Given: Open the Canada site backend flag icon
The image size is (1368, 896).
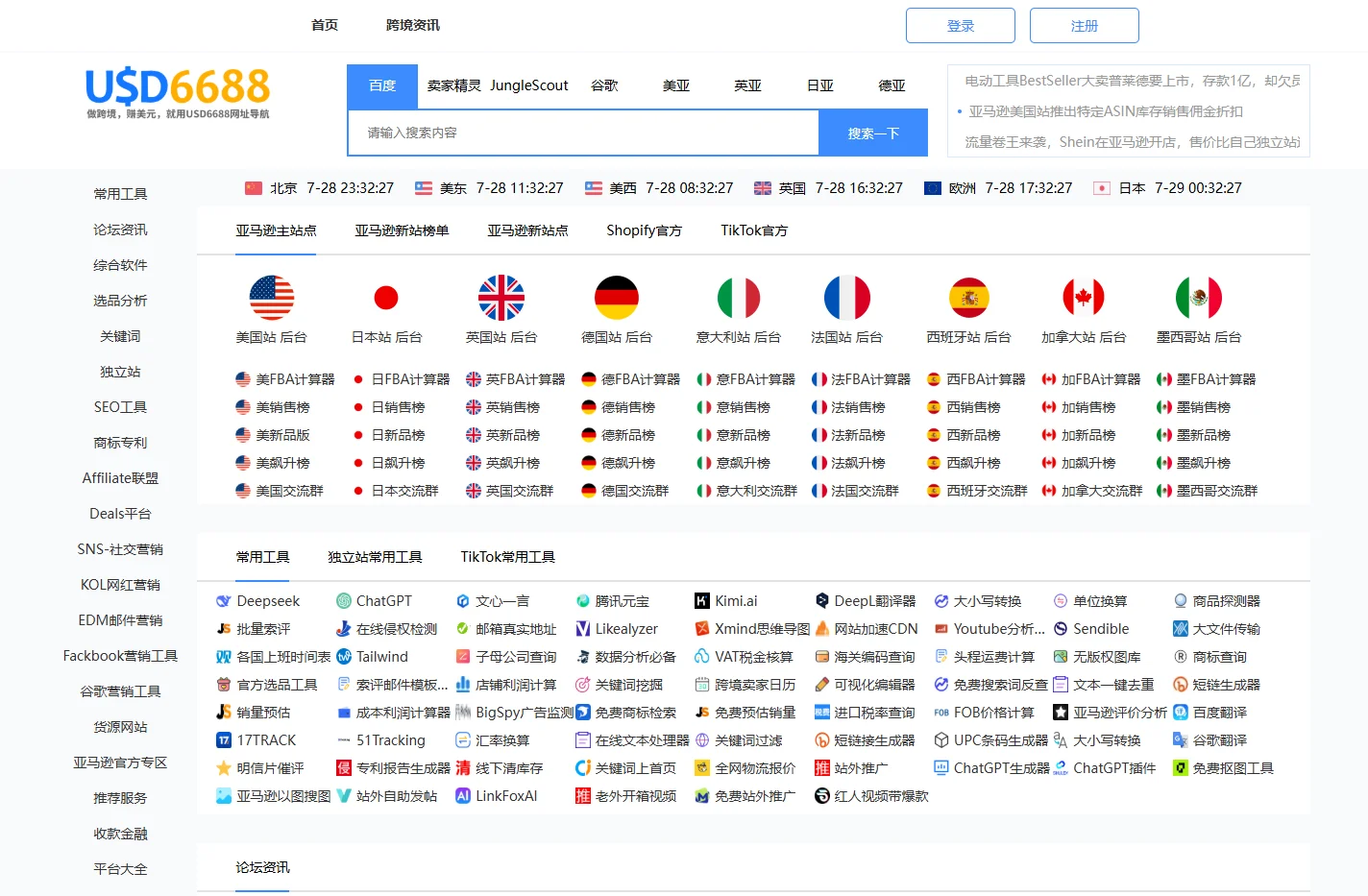Looking at the screenshot, I should (x=1084, y=298).
